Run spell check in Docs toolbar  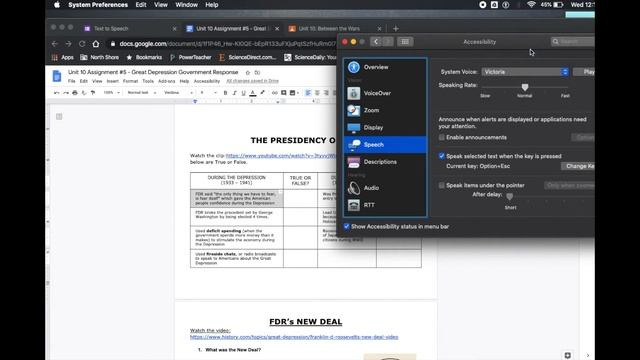(84, 93)
